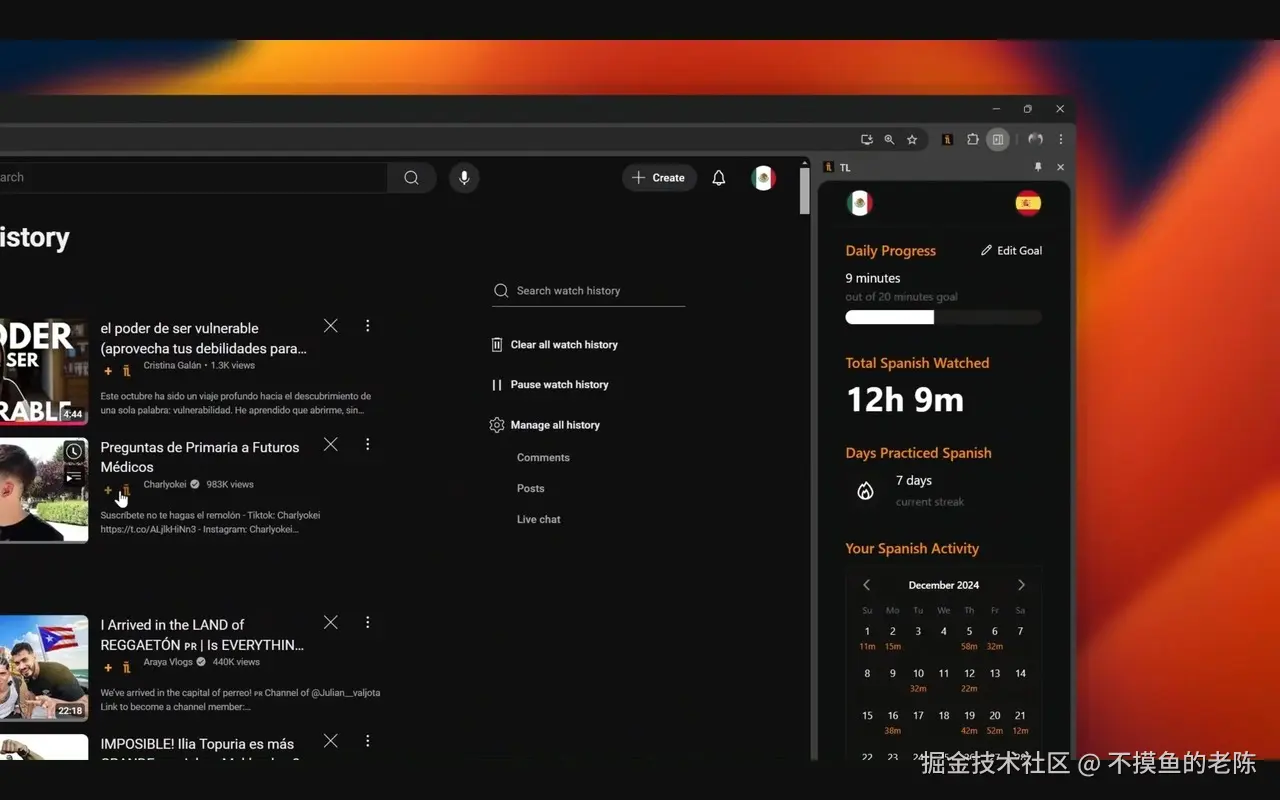Click Edit Goal in Daily Progress
Image resolution: width=1280 pixels, height=800 pixels.
point(1011,251)
